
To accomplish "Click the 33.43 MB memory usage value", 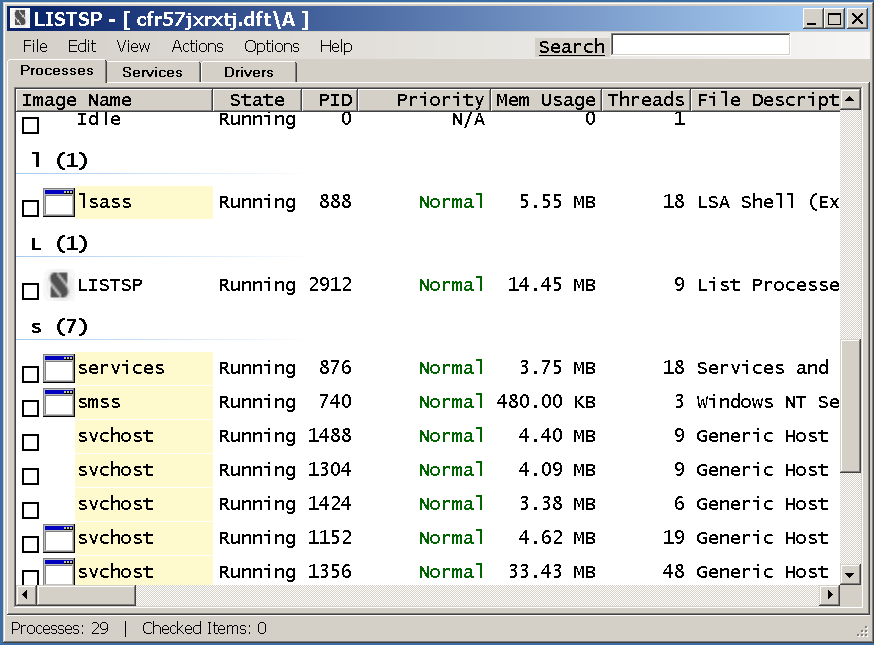I will 552,571.
